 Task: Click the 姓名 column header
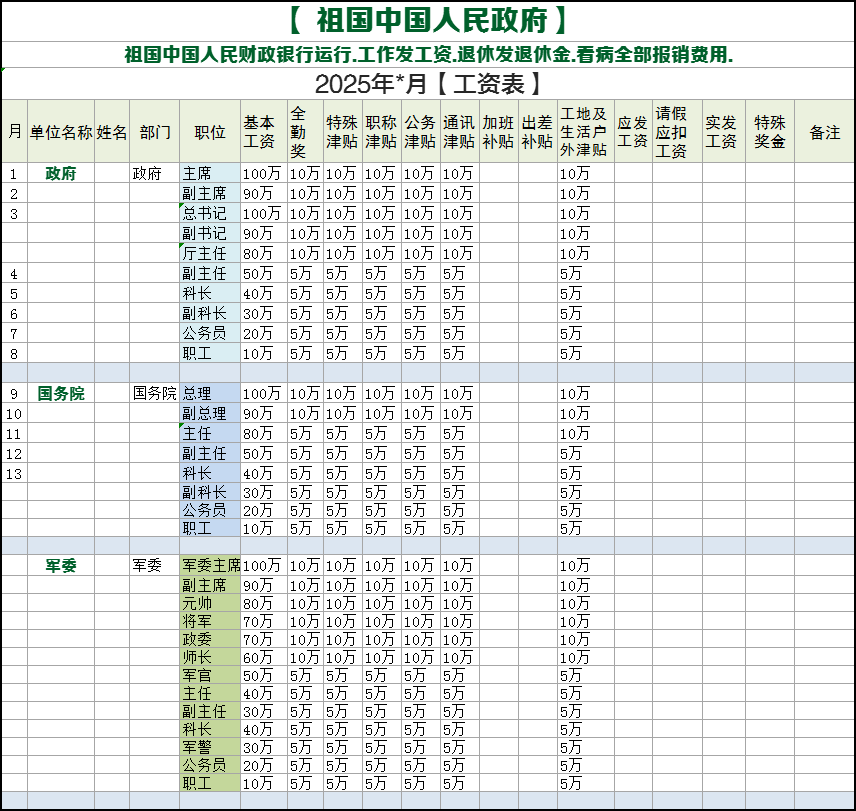[112, 132]
